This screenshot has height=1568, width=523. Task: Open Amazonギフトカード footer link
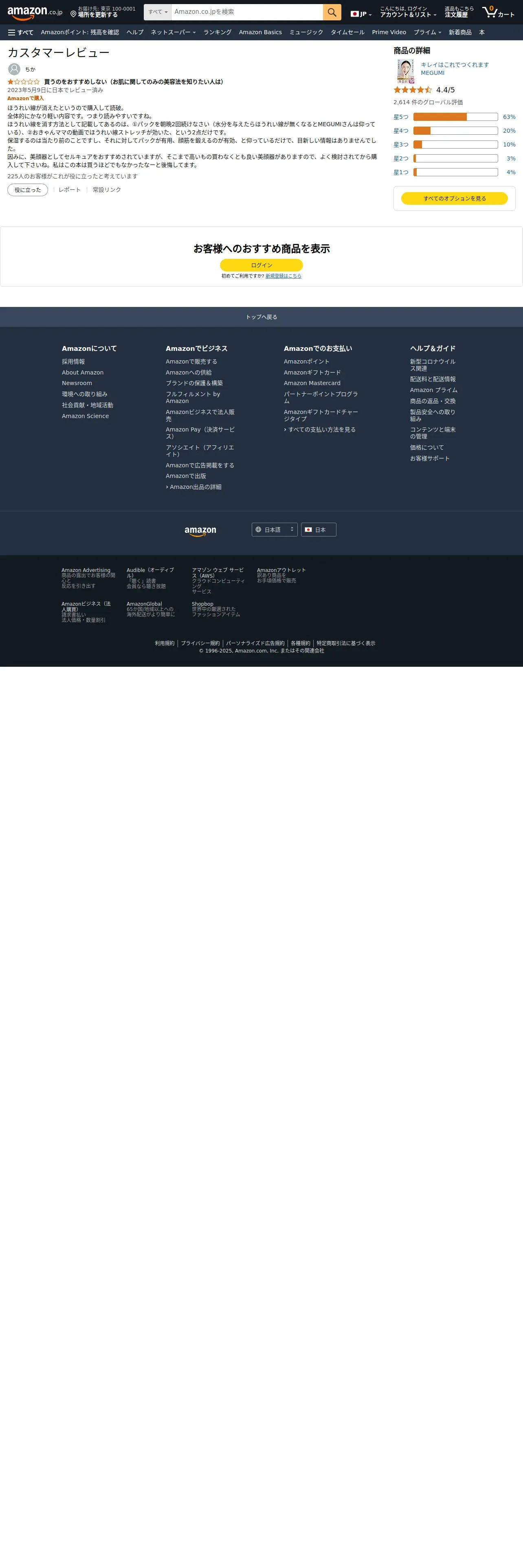click(312, 372)
